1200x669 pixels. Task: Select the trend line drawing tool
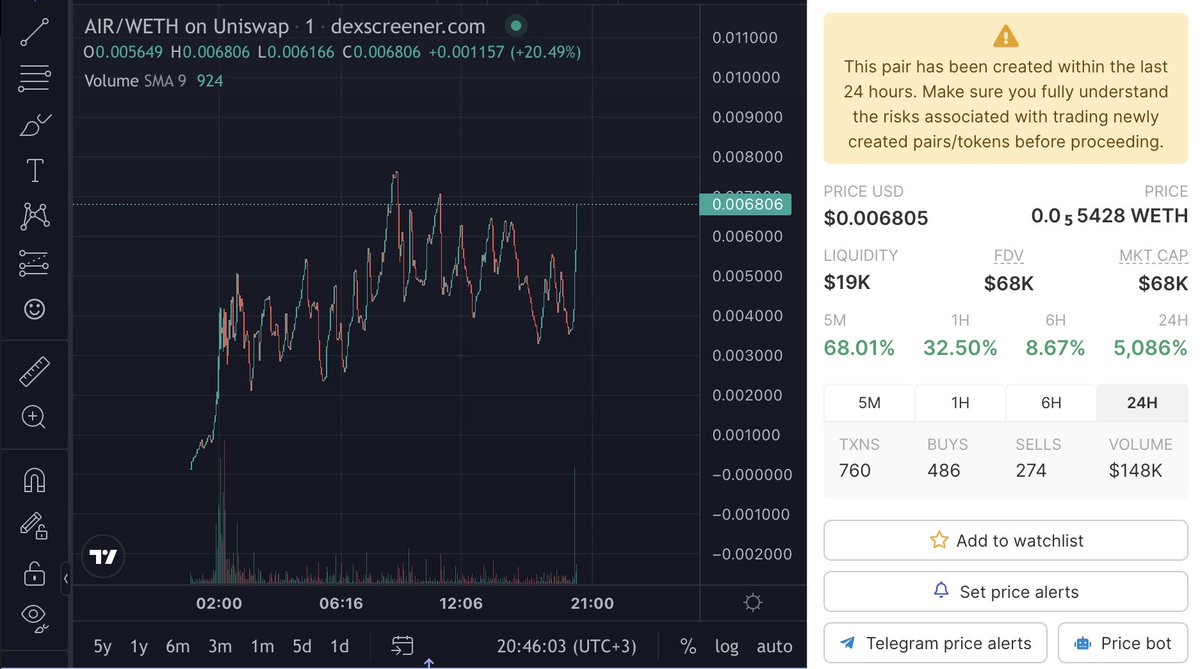coord(35,31)
